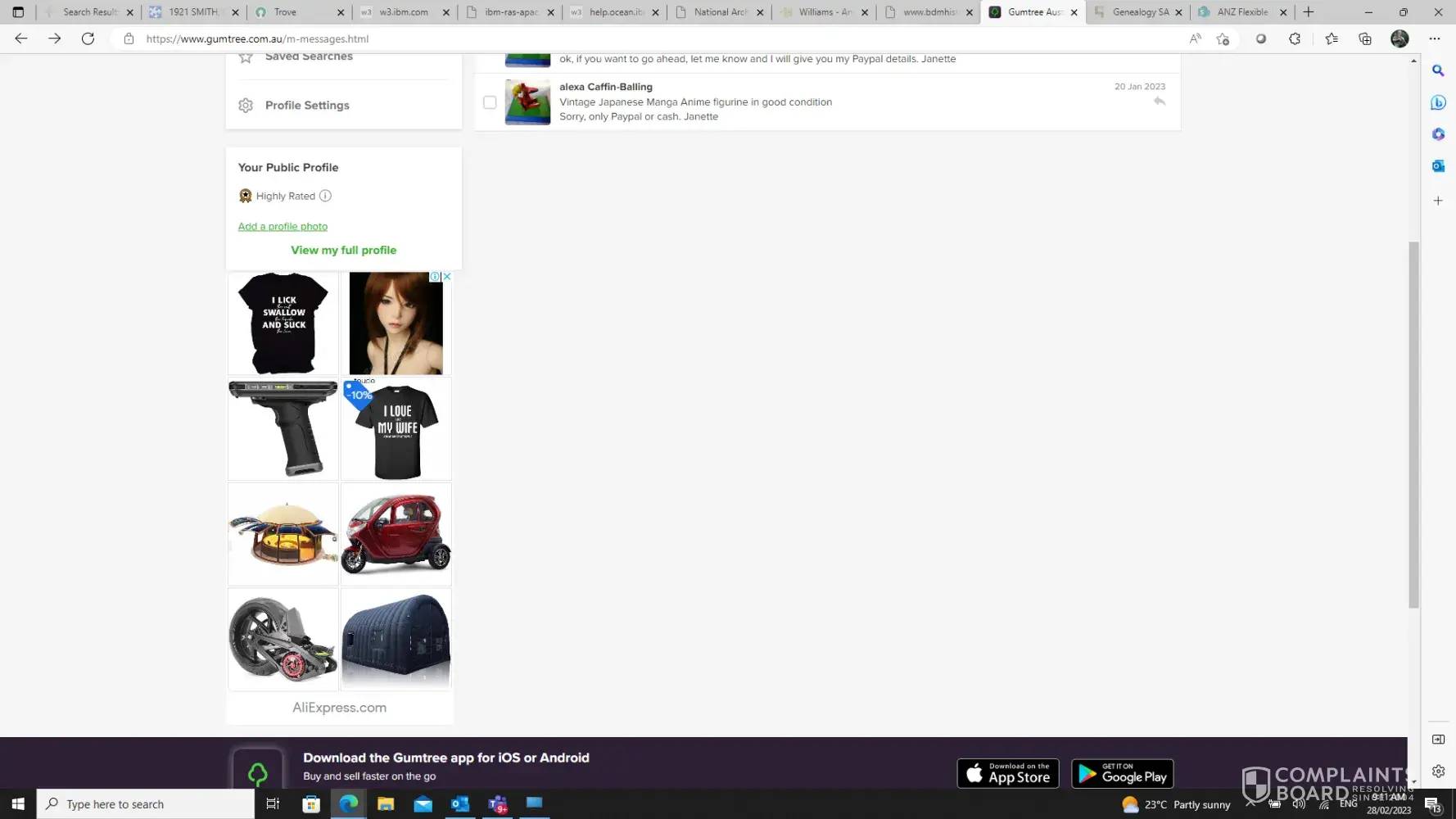Open the black inflatable tent ad
The image size is (1456, 819).
396,640
